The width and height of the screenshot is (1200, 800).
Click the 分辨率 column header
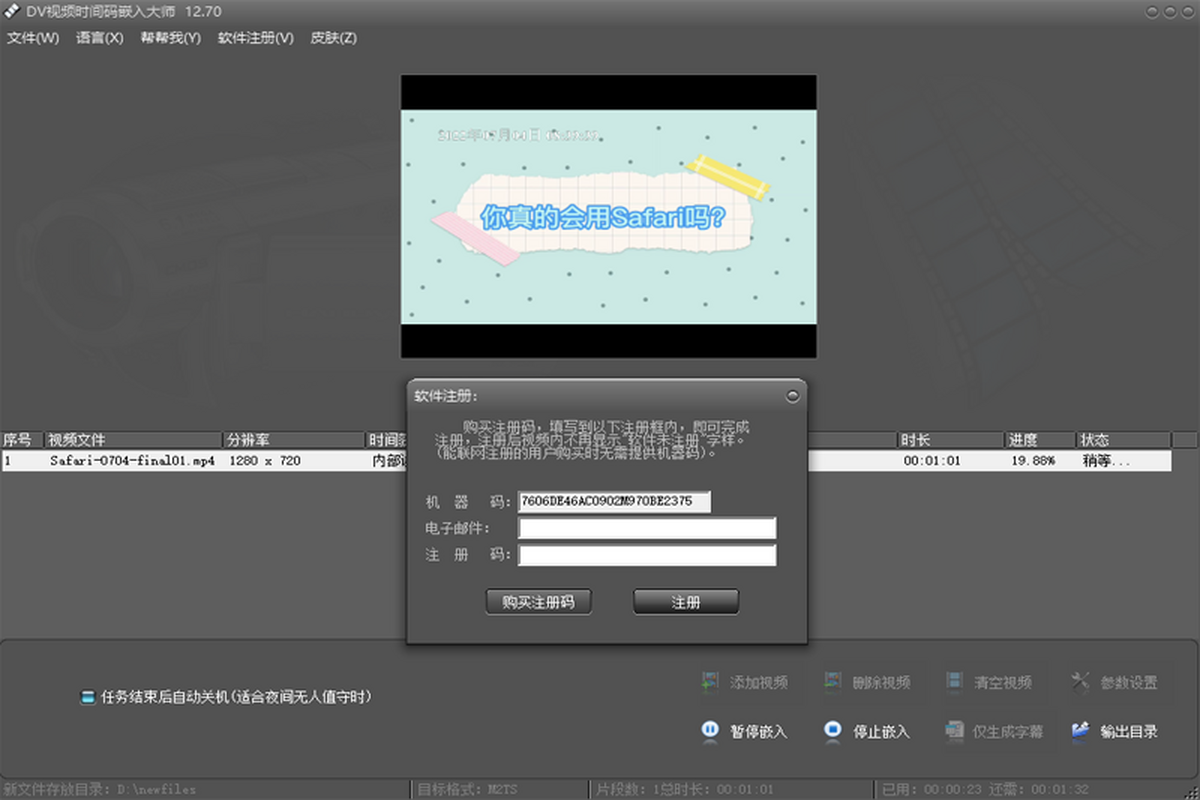[x=295, y=440]
